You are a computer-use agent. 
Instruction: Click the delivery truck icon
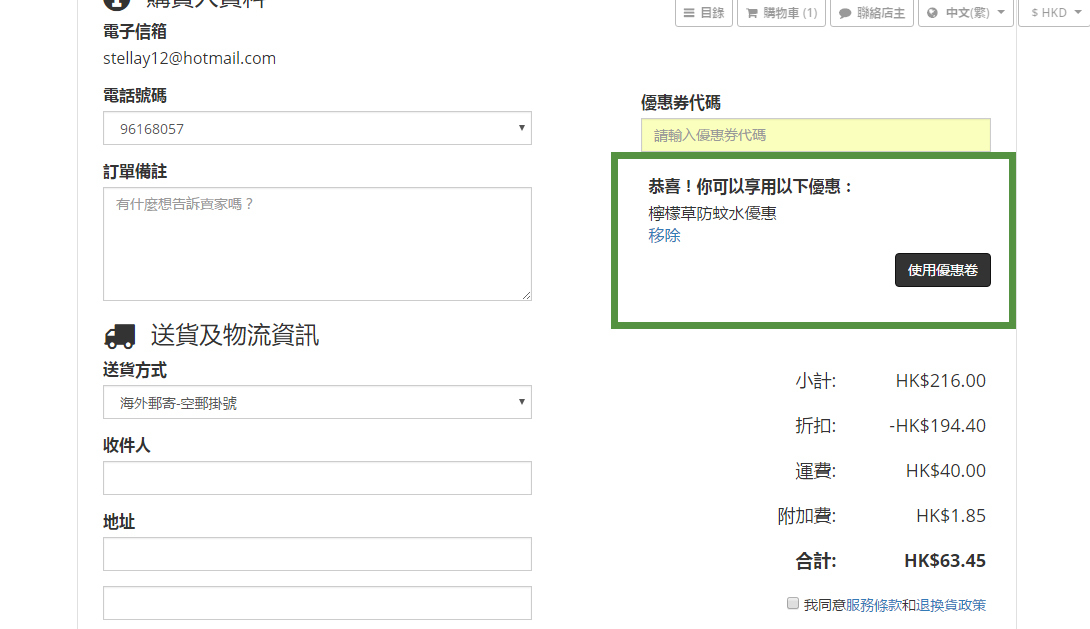120,336
